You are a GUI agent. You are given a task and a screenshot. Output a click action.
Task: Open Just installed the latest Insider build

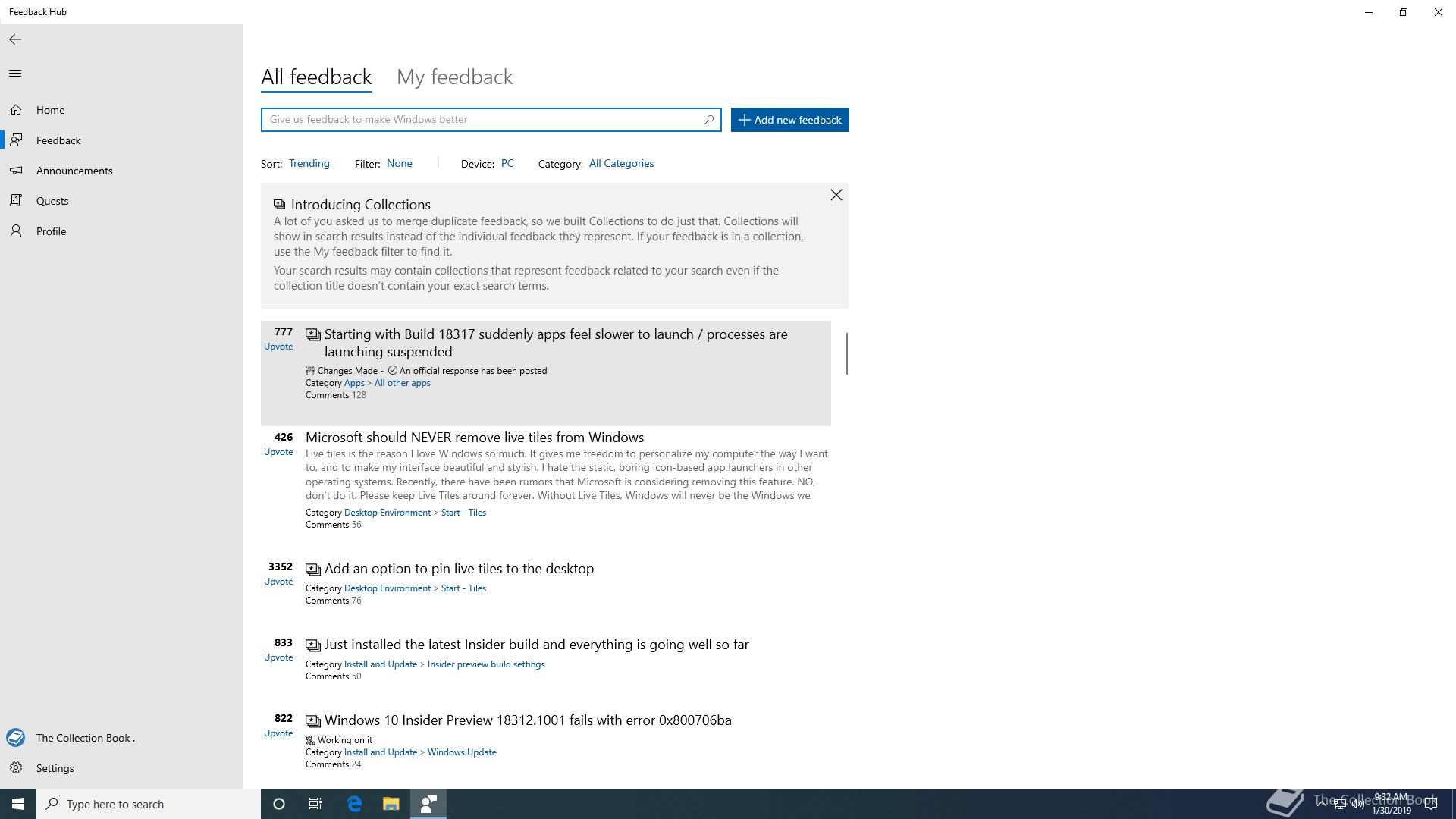[536, 645]
